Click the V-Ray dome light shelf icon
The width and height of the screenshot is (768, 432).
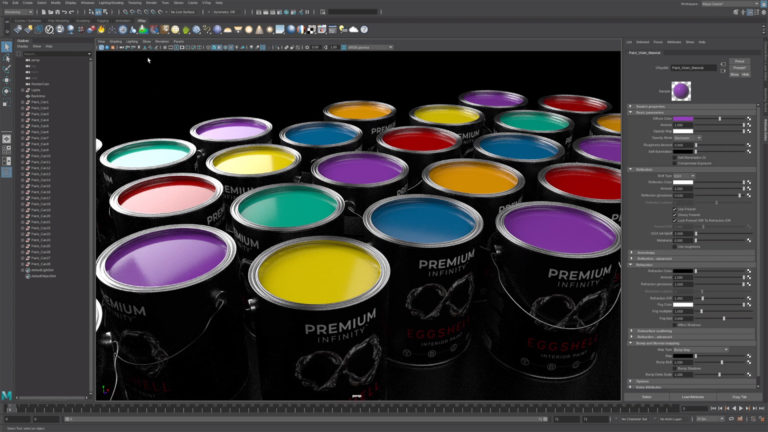pos(228,30)
